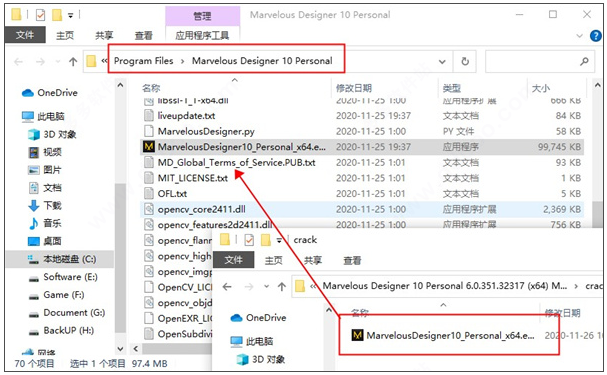The width and height of the screenshot is (607, 375).
Task: Select Document (G:) drive
Action: 67,312
